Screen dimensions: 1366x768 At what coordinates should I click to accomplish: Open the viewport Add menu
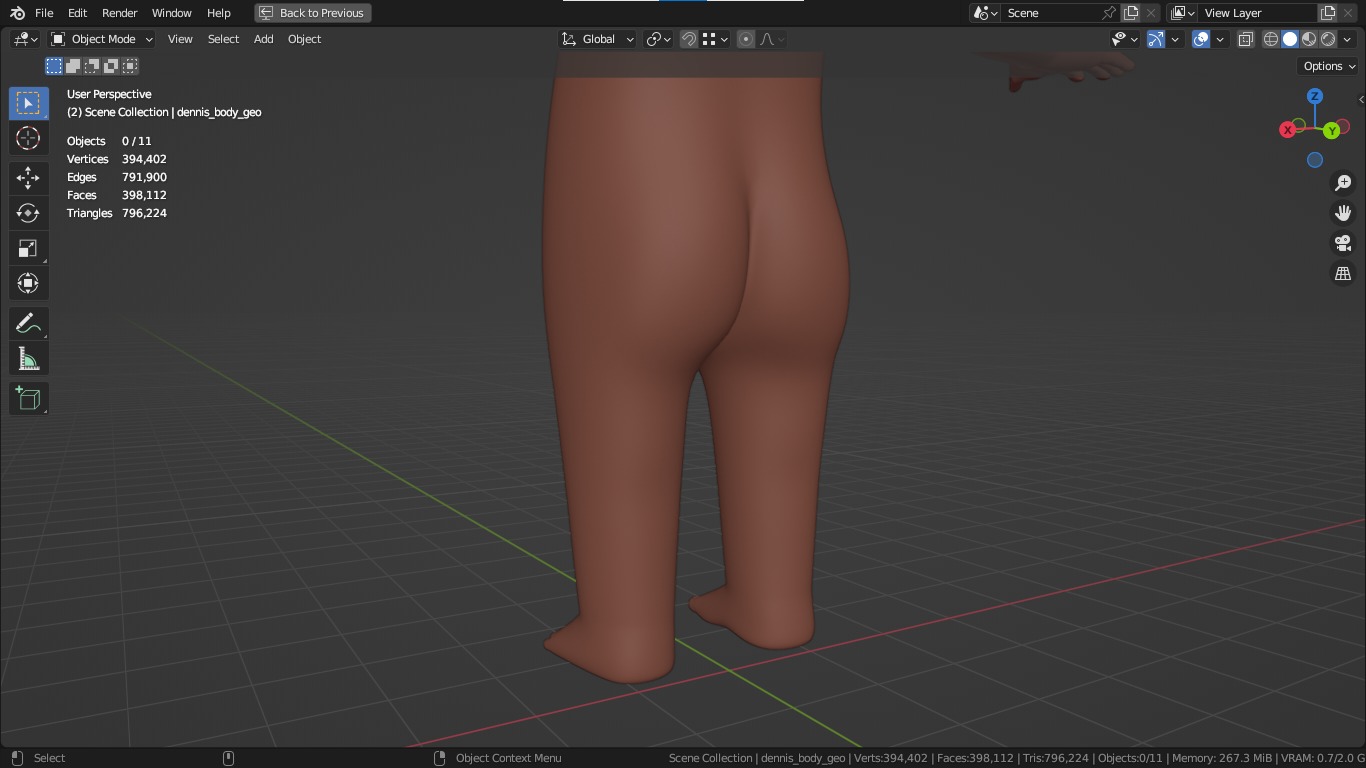coord(263,39)
